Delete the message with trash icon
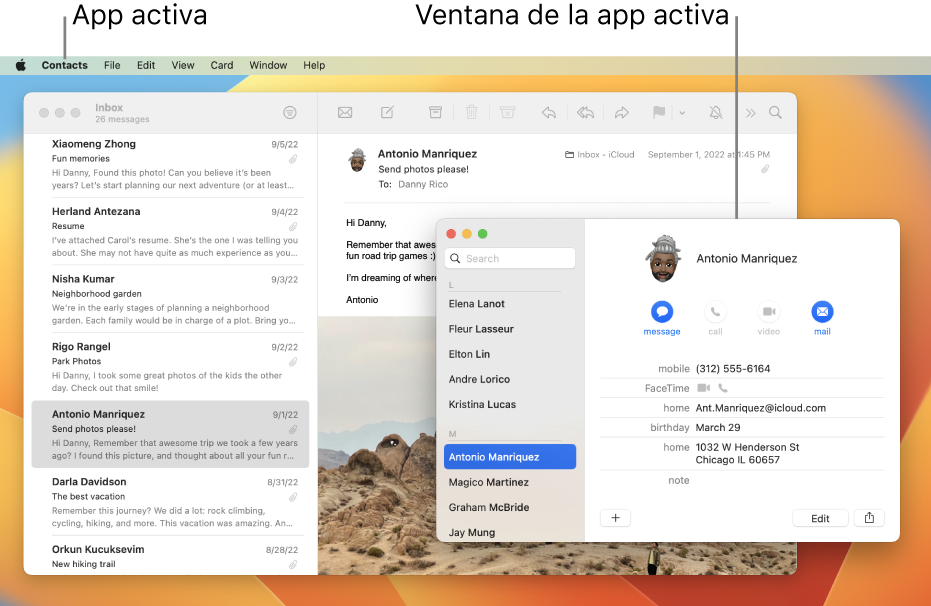 pyautogui.click(x=471, y=112)
